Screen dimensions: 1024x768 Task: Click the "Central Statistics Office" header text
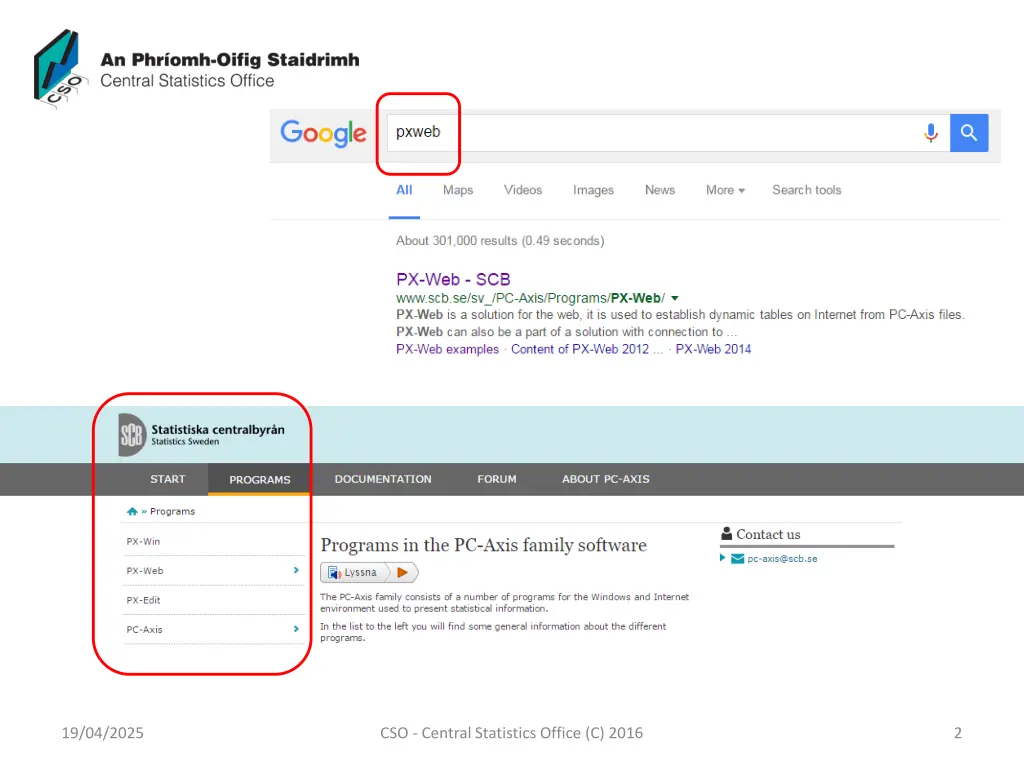coord(187,81)
